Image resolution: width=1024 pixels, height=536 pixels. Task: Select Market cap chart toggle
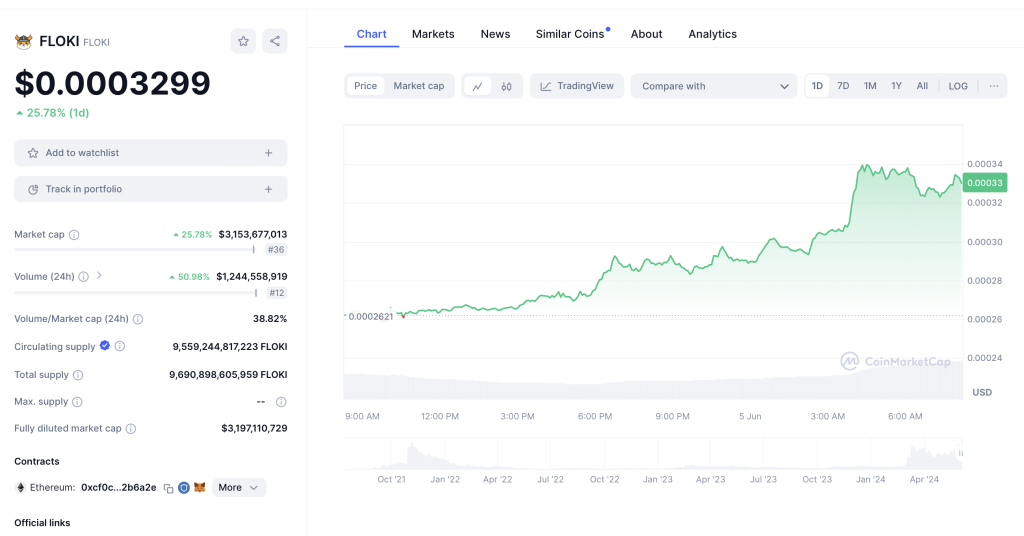pos(419,86)
